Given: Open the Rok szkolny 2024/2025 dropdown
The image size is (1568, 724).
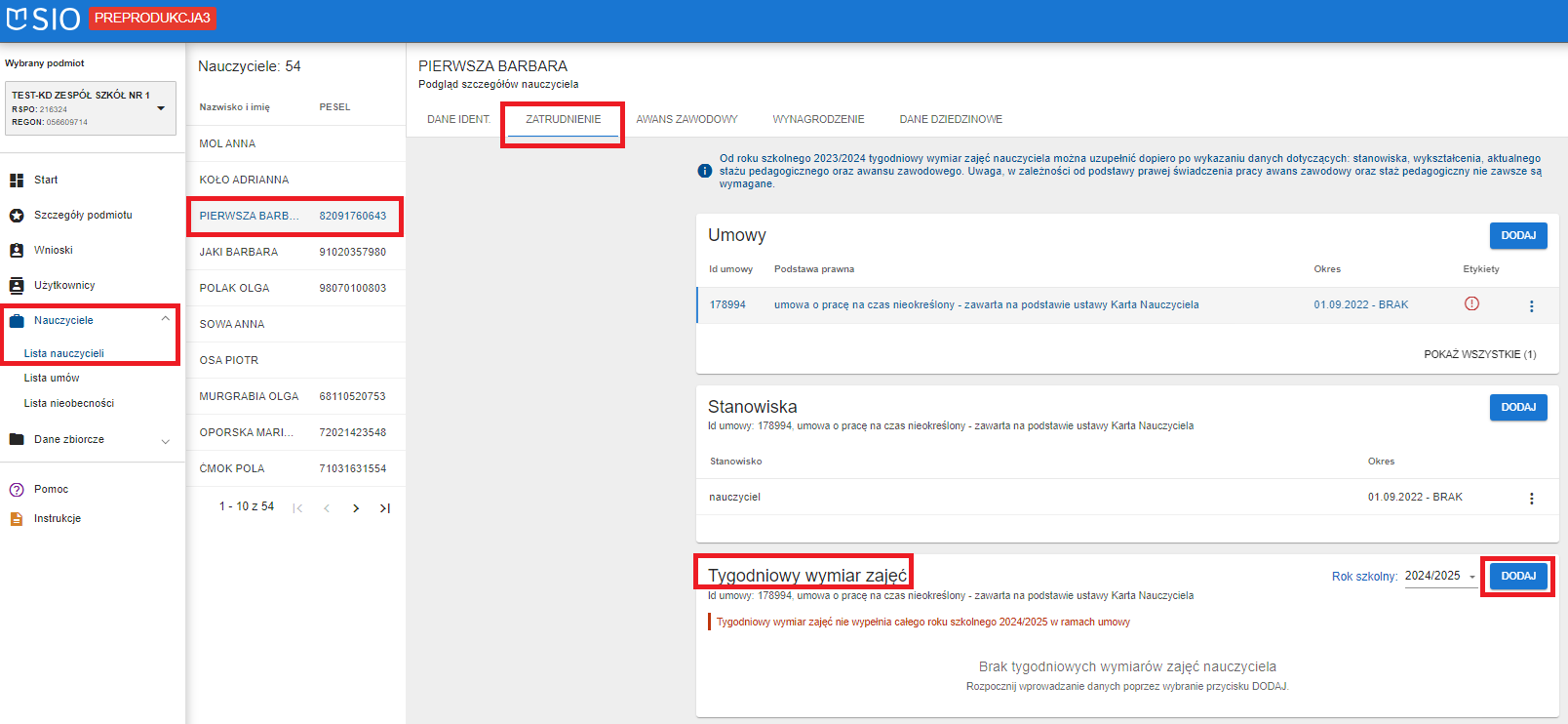Looking at the screenshot, I should click(x=1440, y=577).
